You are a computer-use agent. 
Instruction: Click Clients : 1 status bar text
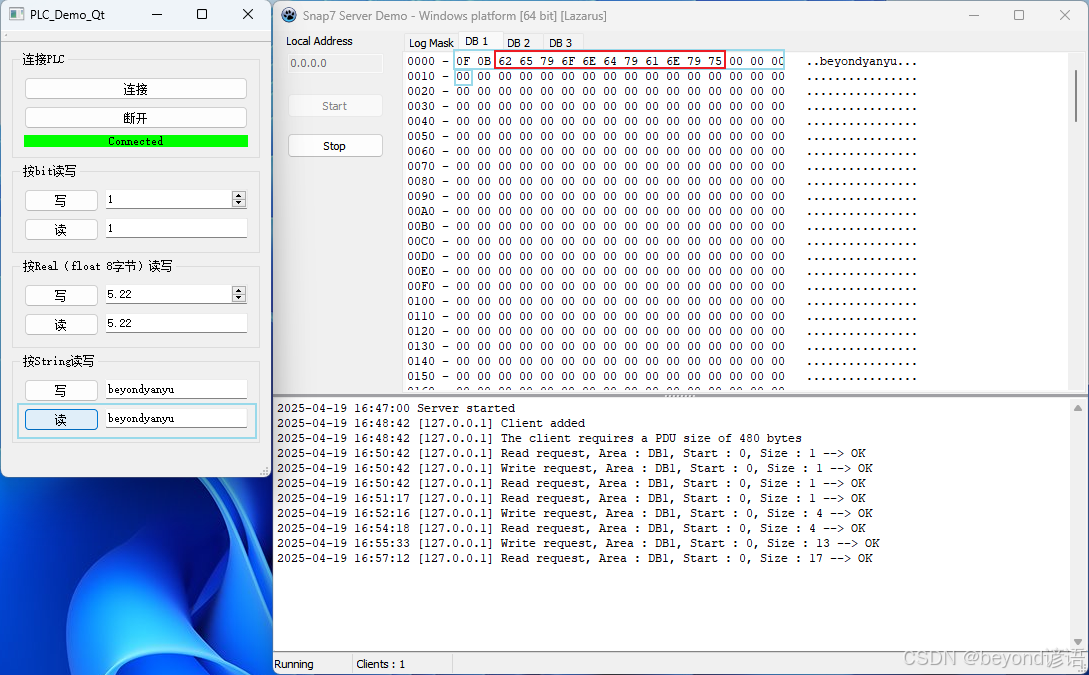click(381, 665)
